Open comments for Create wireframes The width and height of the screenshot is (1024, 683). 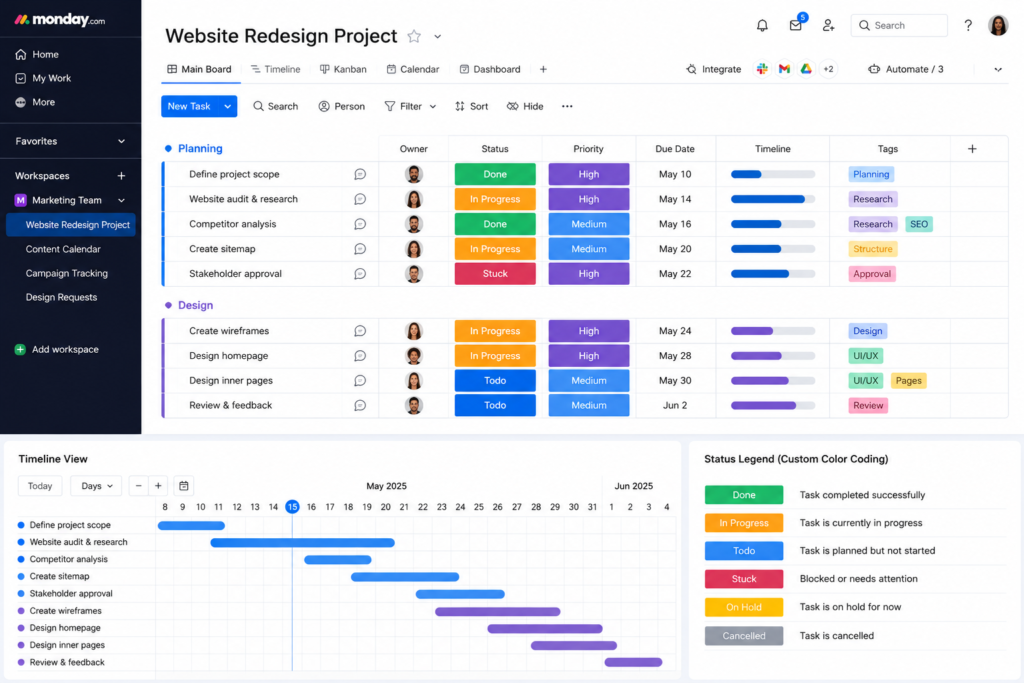(360, 331)
